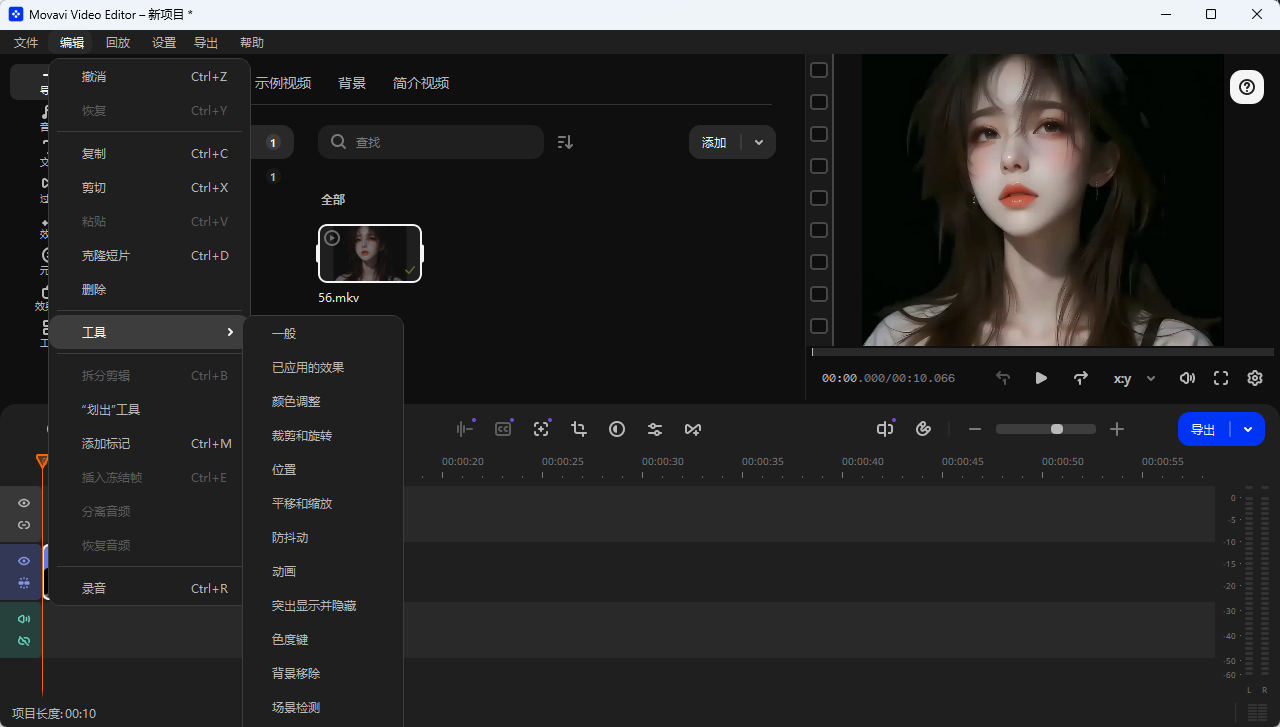Screen dimensions: 1280x727
Task: Click the transition wizard icon
Action: 693,429
